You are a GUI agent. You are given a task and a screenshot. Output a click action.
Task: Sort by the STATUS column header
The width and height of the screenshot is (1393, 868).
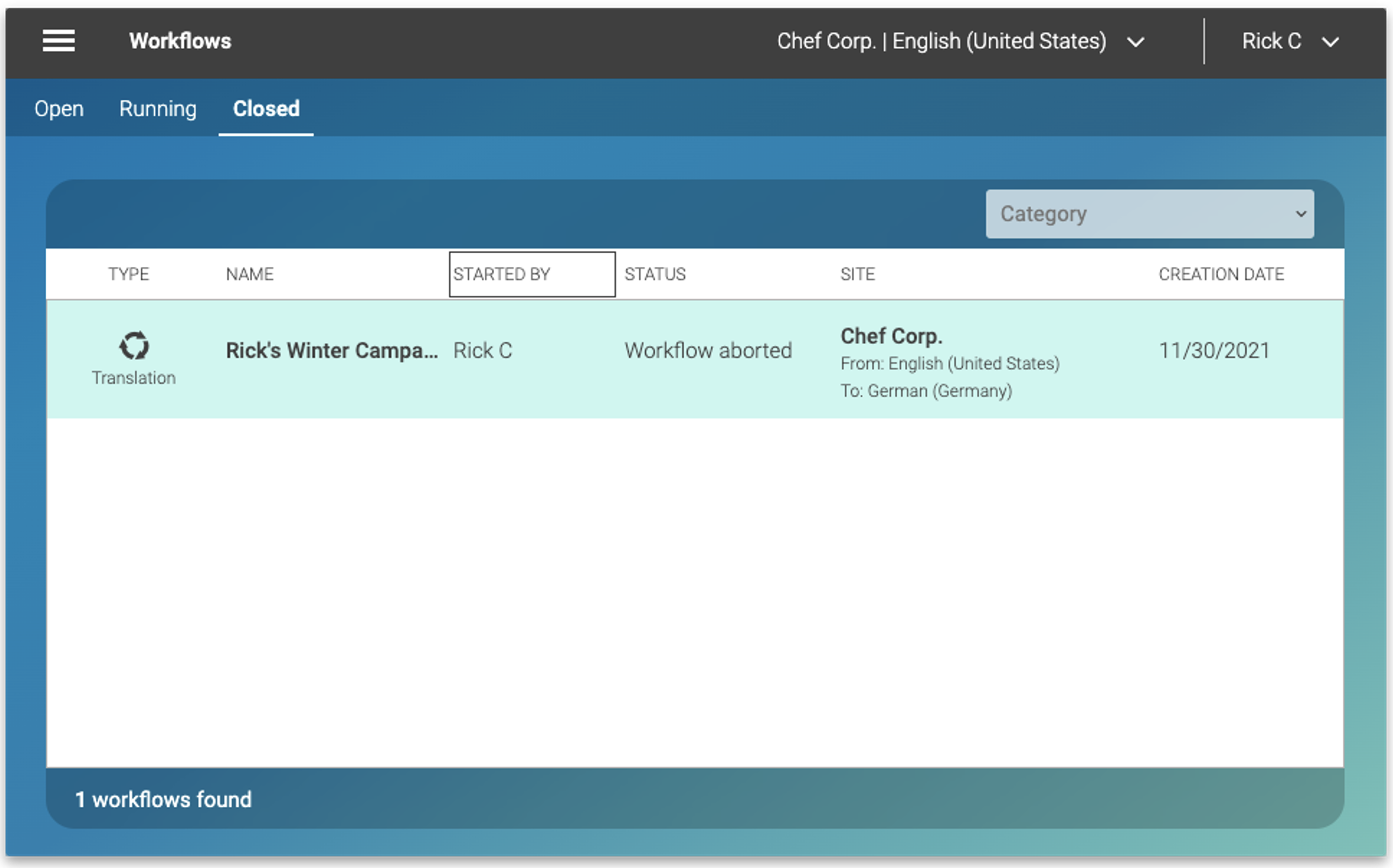(655, 274)
